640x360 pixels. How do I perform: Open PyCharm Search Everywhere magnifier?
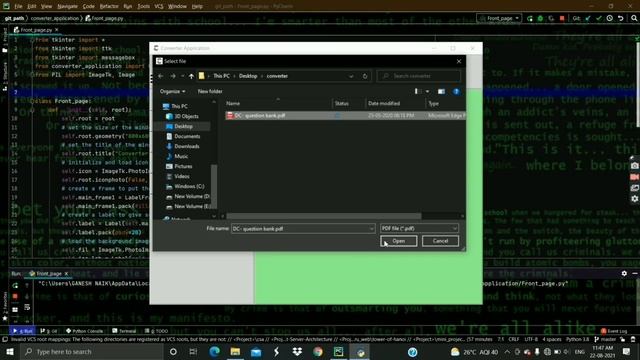pyautogui.click(x=634, y=18)
